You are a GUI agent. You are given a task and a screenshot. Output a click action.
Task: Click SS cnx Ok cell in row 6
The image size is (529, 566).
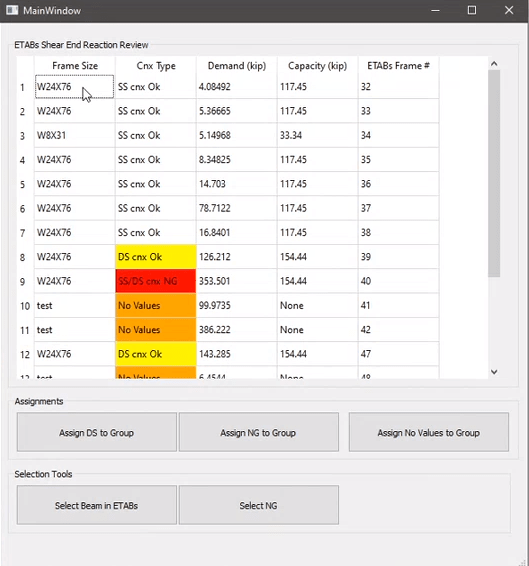coord(156,208)
